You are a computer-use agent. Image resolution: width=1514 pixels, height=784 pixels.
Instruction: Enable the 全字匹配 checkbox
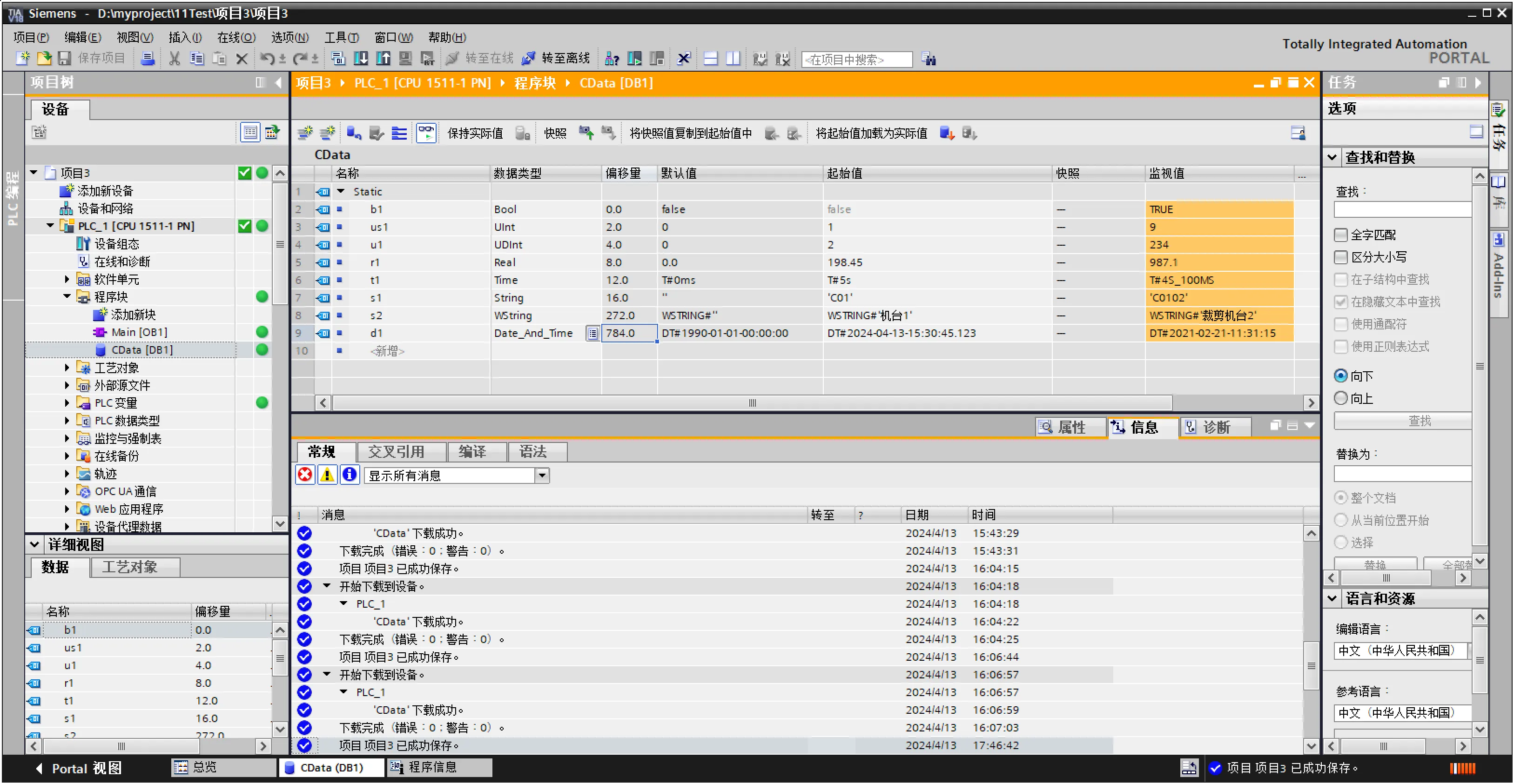1340,235
